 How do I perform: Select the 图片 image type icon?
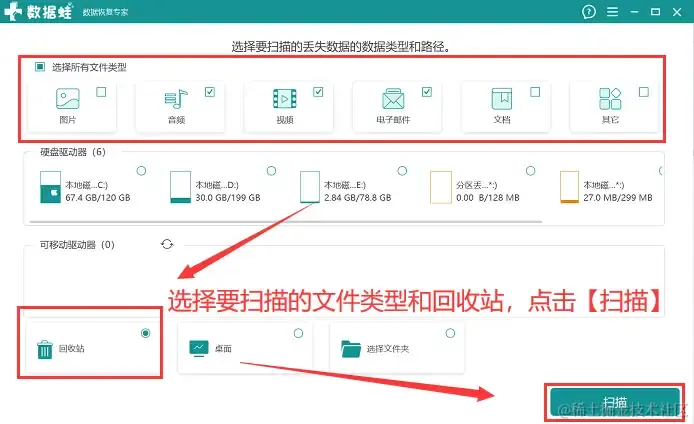68,98
